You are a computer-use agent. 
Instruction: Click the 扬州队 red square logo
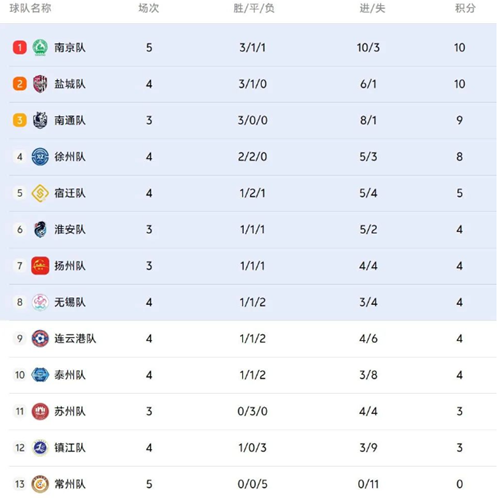[x=40, y=266]
